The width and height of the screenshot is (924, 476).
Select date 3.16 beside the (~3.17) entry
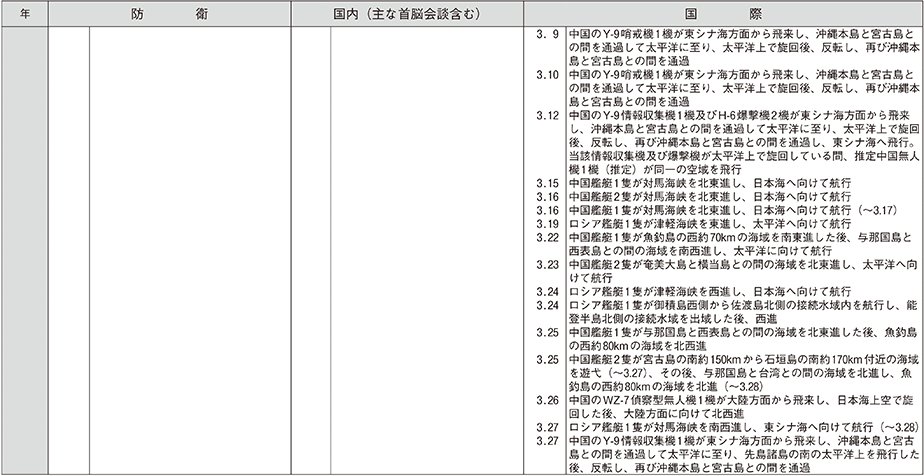pyautogui.click(x=547, y=210)
